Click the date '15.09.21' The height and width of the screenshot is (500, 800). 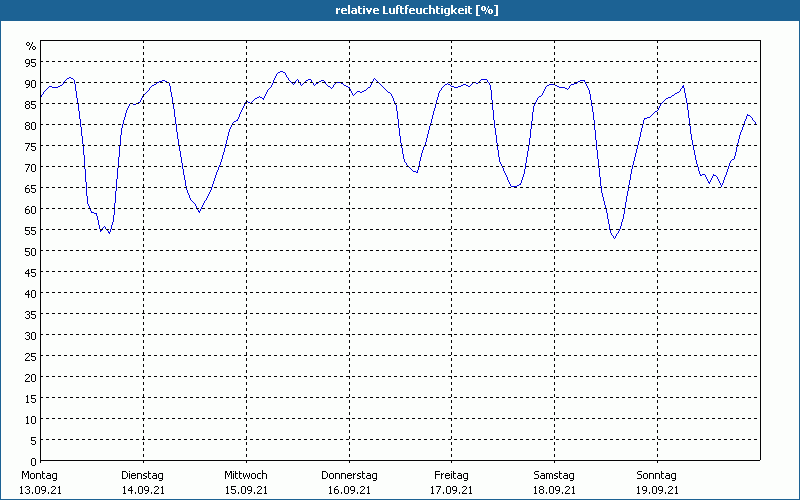click(x=246, y=490)
